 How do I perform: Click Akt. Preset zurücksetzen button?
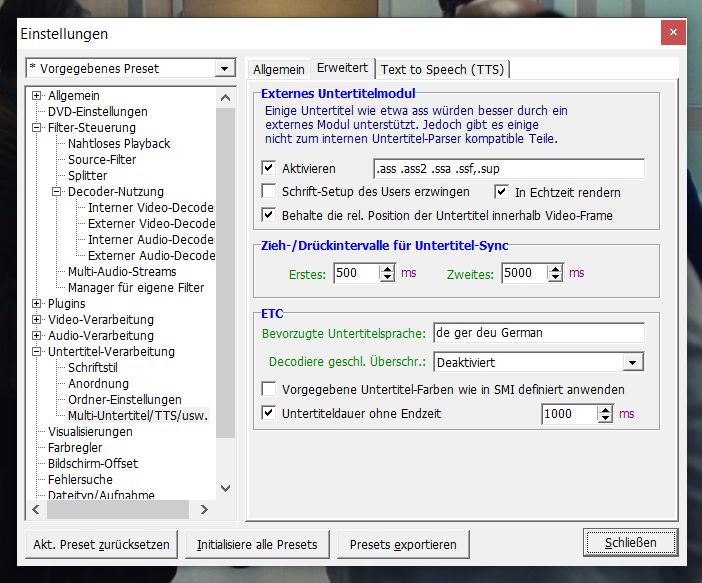pyautogui.click(x=102, y=544)
